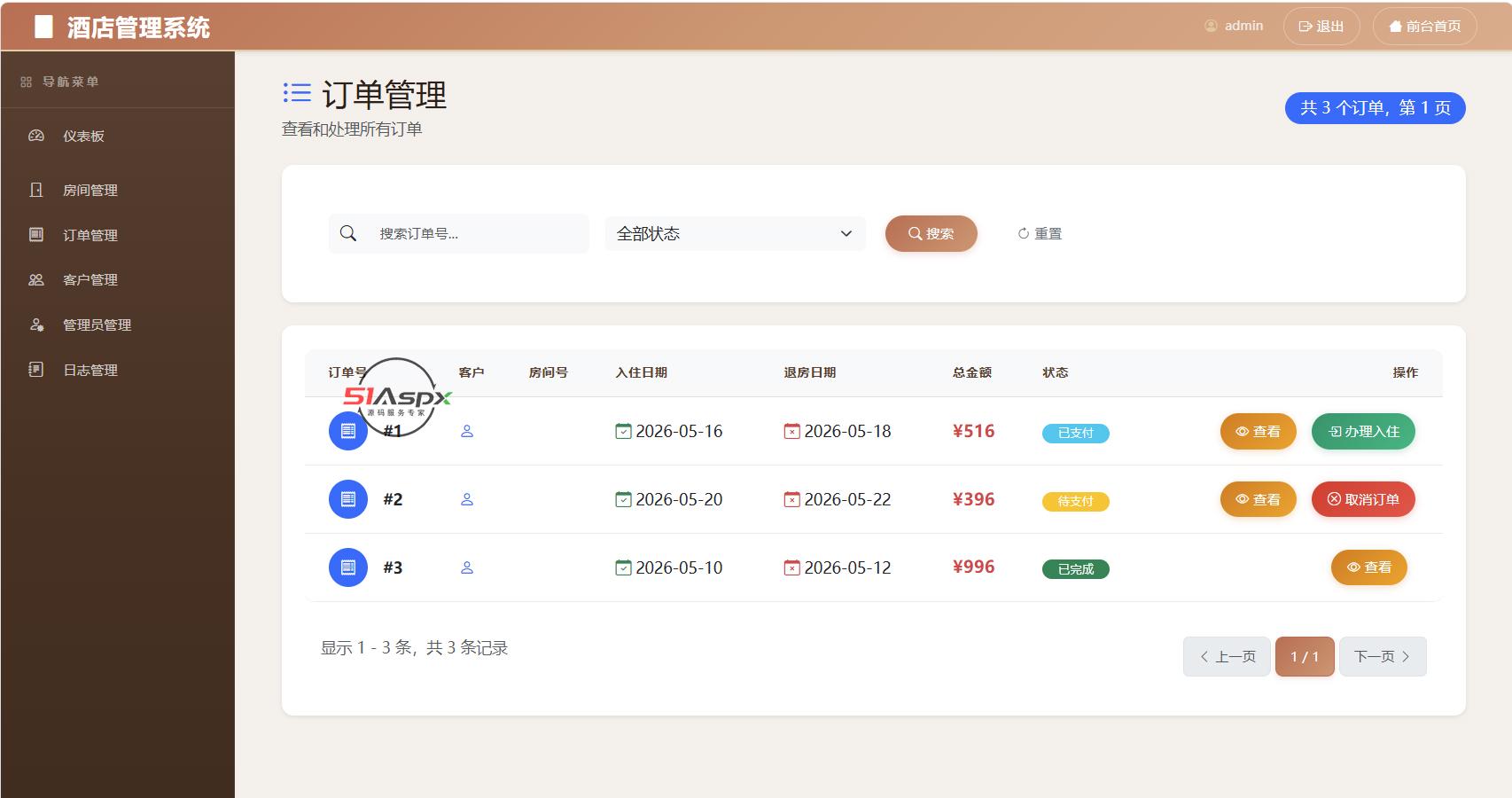Screen dimensions: 1512x798
Task: Open 仪表板 dashboard in sidebar
Action: (118, 136)
